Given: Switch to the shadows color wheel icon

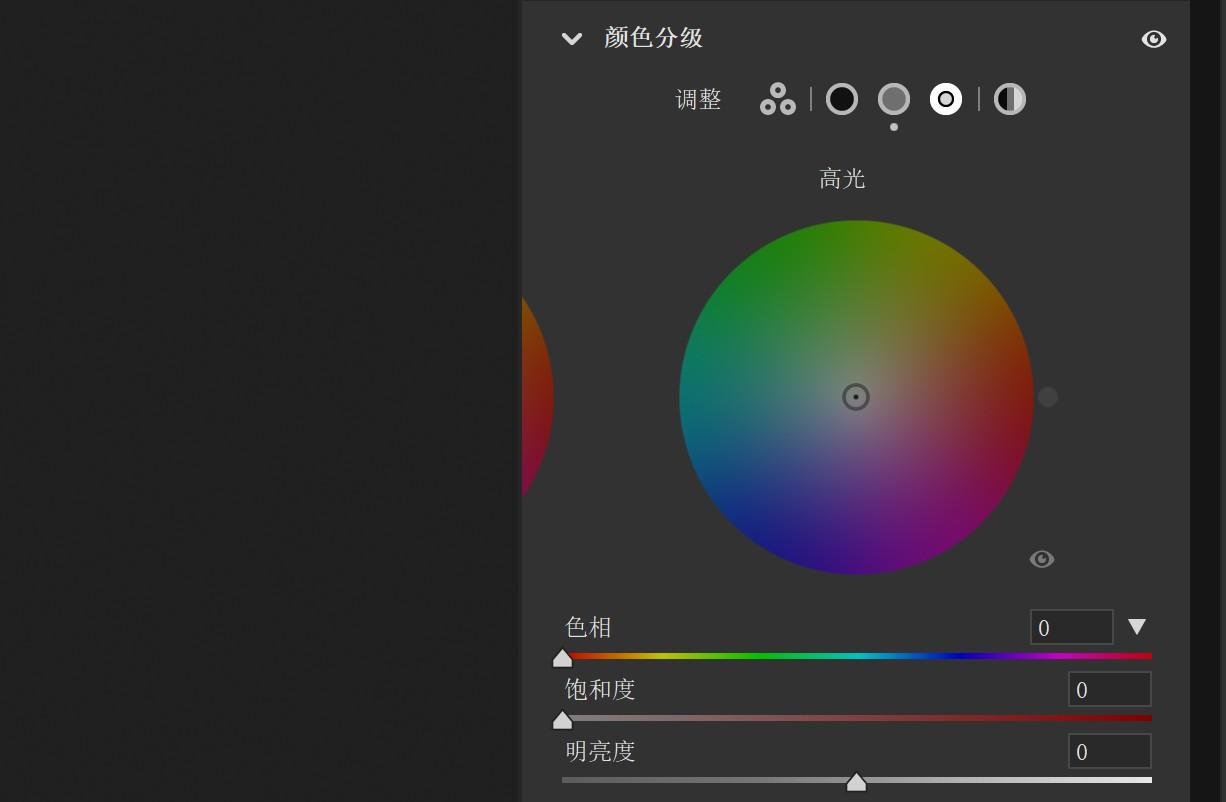Looking at the screenshot, I should coord(842,99).
